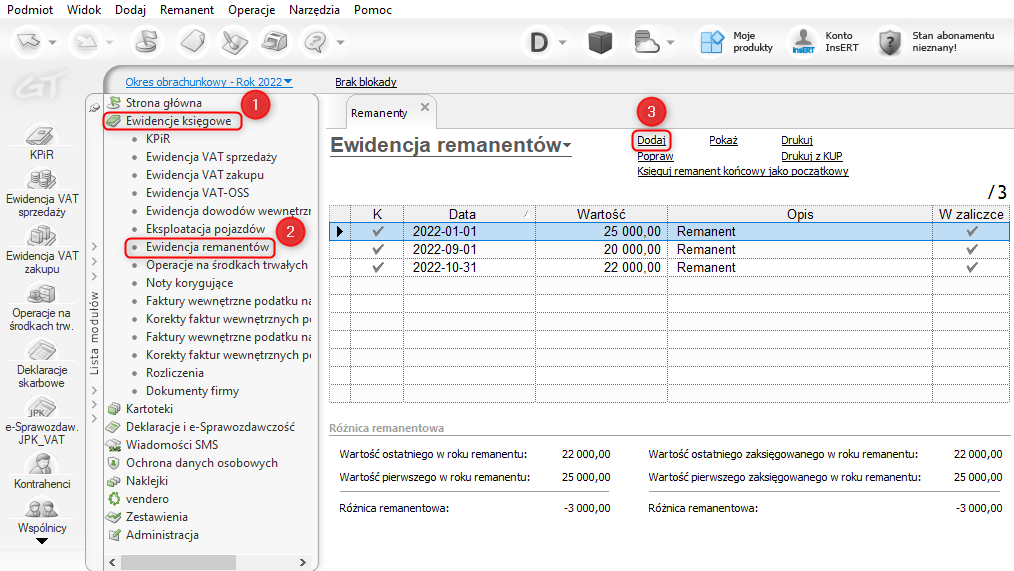Screen dimensions: 1014x571
Task: Click the dark cube toolbar icon
Action: [x=600, y=43]
